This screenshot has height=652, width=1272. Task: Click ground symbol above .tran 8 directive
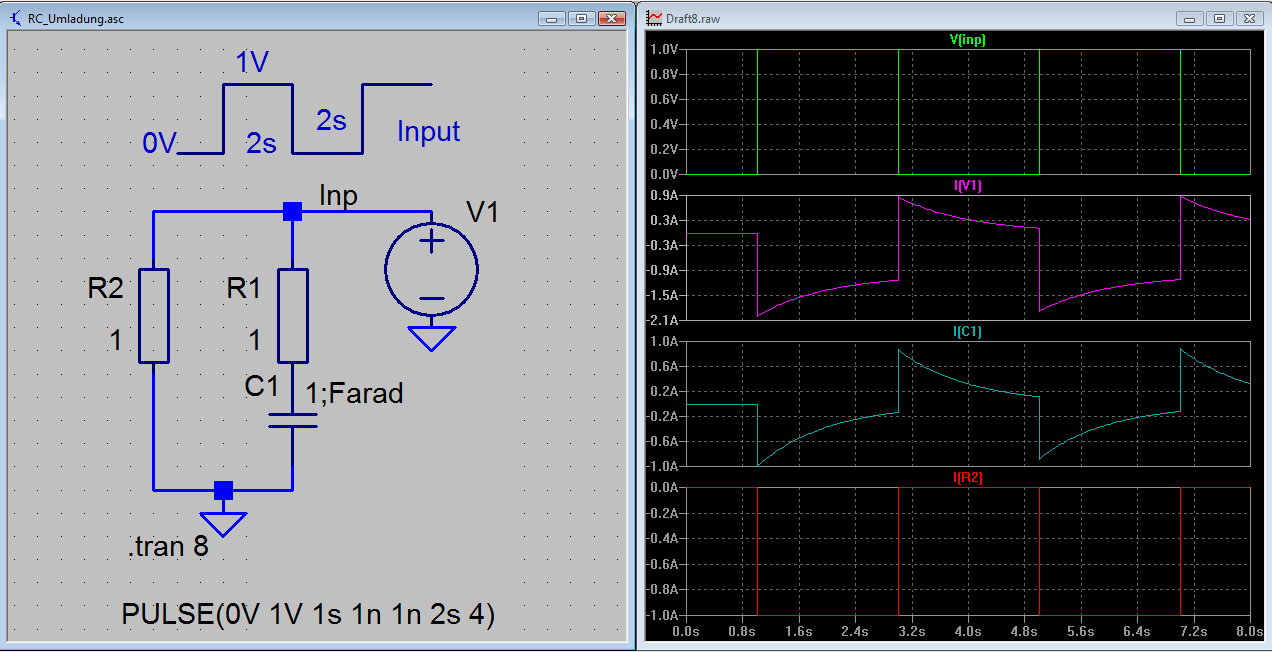(x=223, y=524)
